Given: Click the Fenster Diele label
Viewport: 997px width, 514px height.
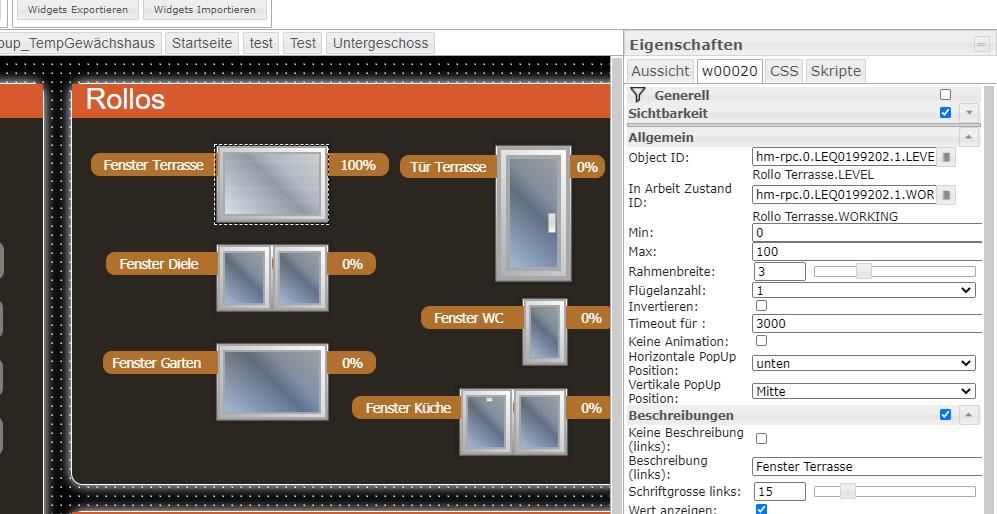Looking at the screenshot, I should coord(159,264).
